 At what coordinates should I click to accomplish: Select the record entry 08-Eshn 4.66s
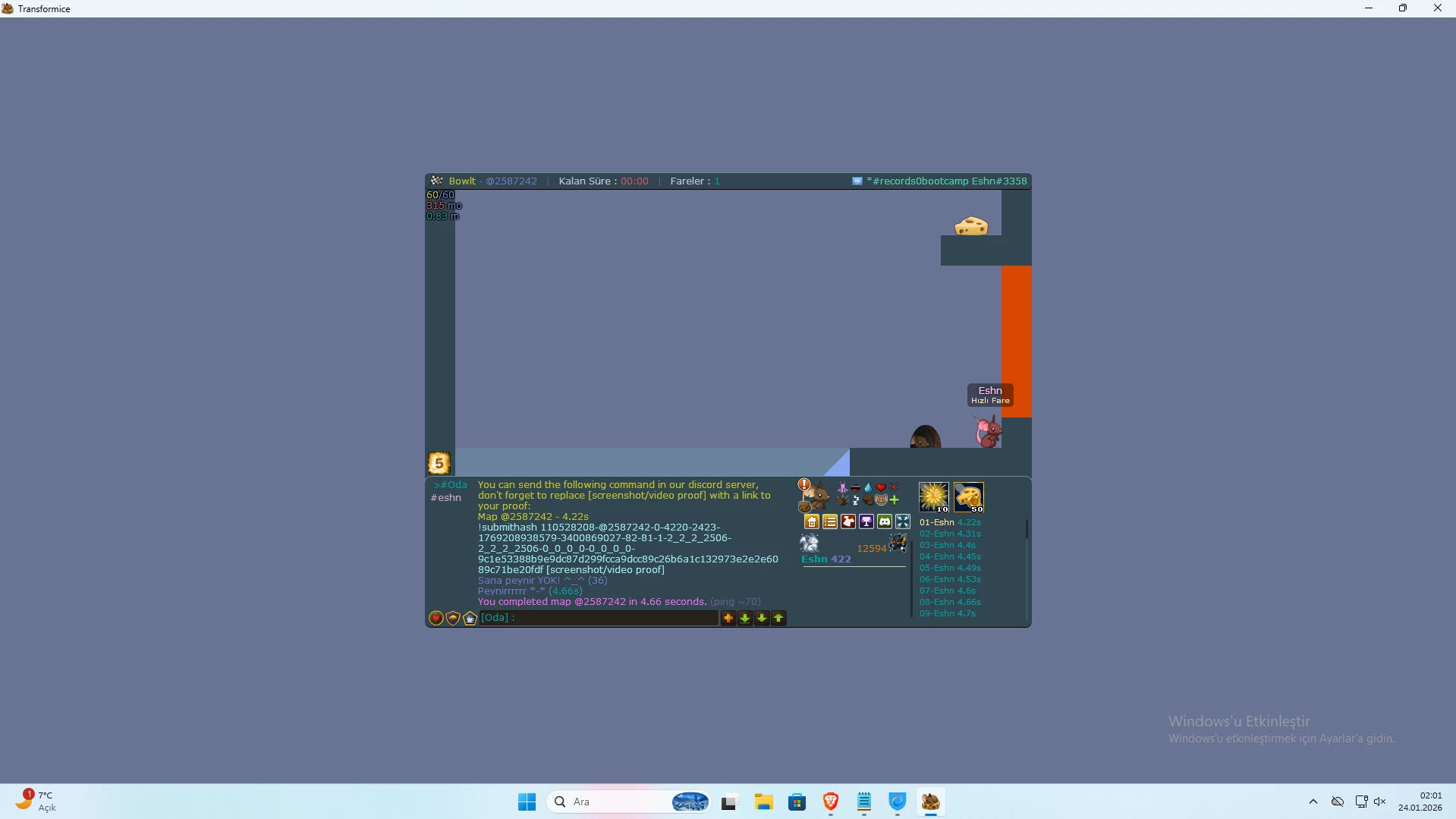click(x=950, y=602)
